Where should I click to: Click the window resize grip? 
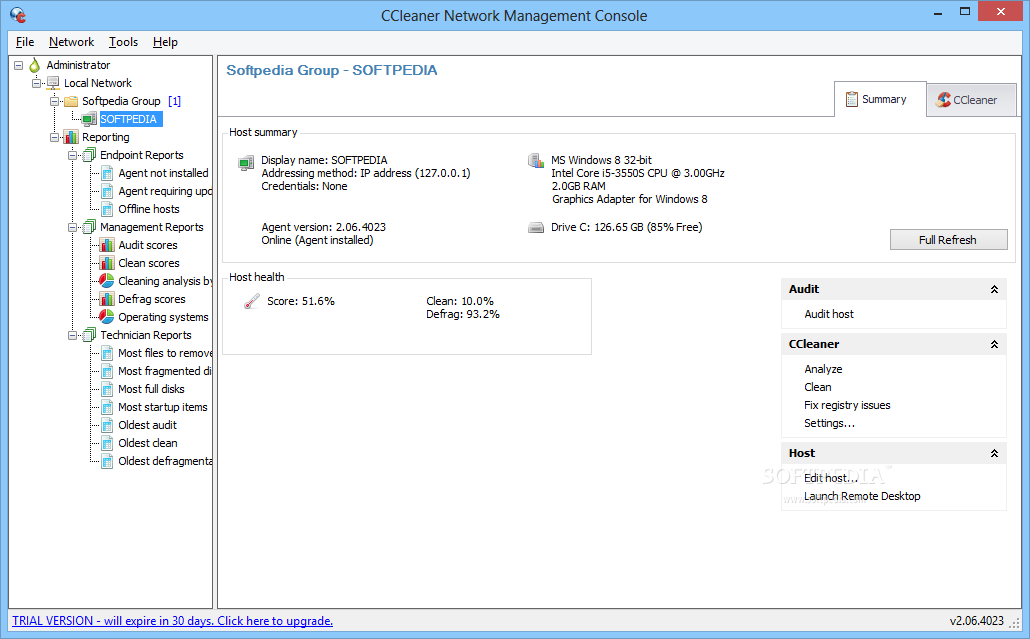pyautogui.click(x=1016, y=623)
